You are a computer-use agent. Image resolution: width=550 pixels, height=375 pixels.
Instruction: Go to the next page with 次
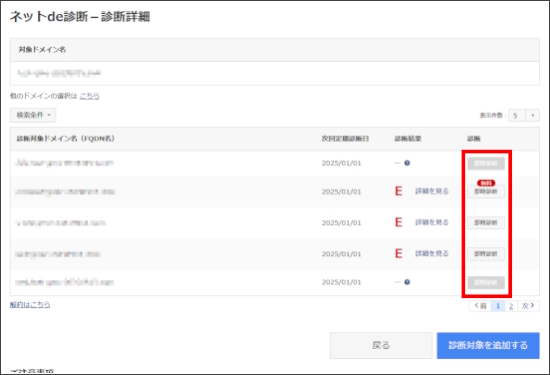pyautogui.click(x=528, y=306)
